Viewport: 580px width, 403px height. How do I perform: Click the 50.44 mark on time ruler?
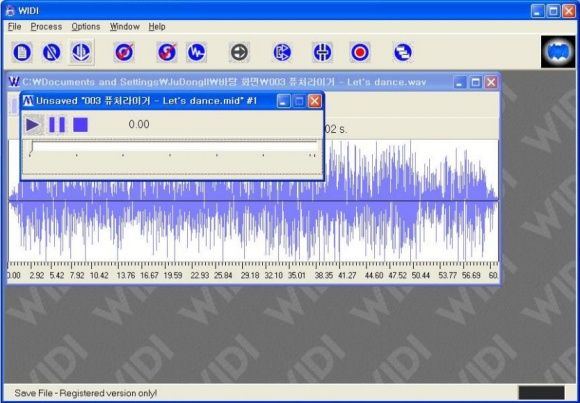(x=421, y=276)
